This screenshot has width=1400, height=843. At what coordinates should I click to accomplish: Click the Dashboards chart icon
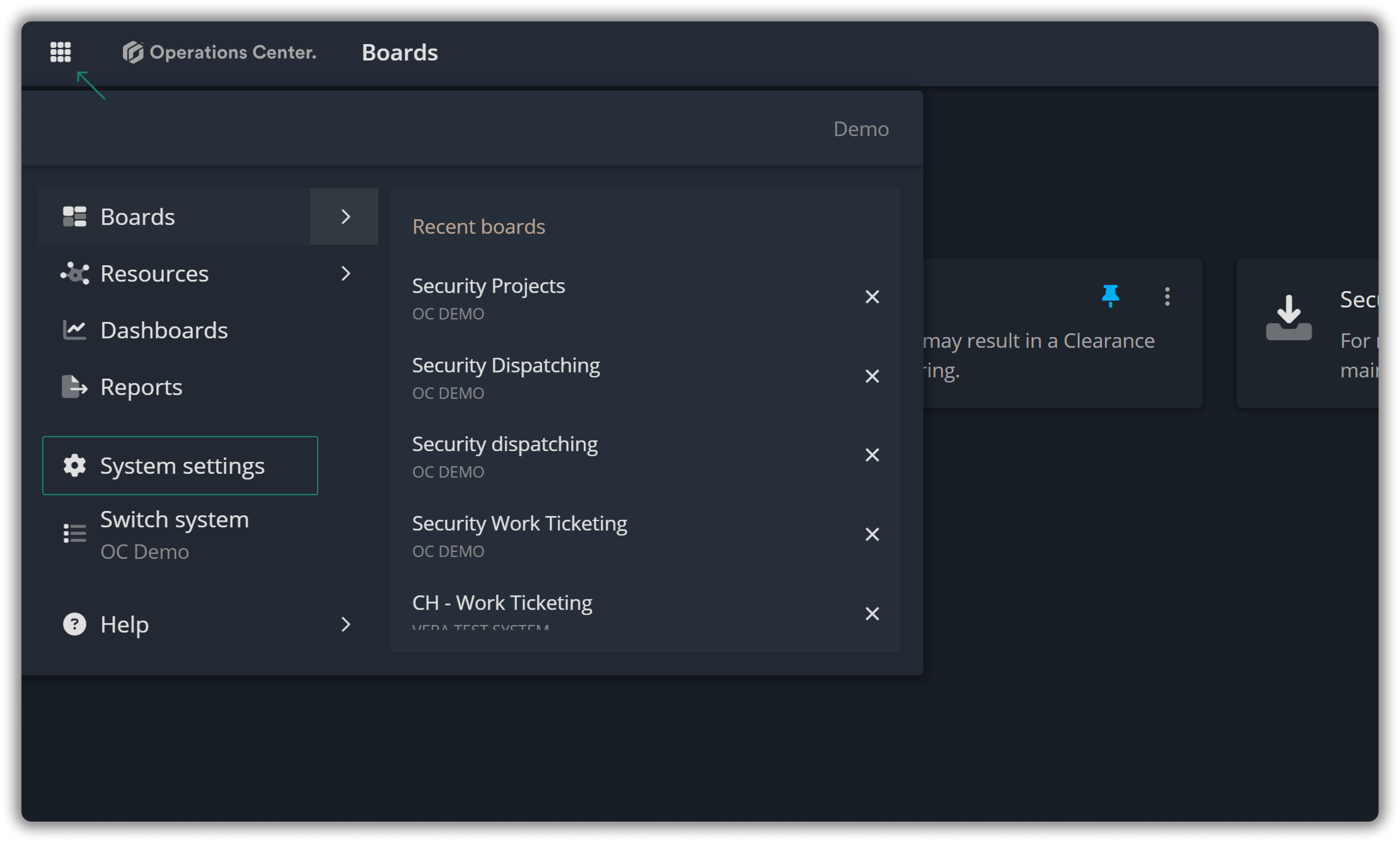click(74, 330)
